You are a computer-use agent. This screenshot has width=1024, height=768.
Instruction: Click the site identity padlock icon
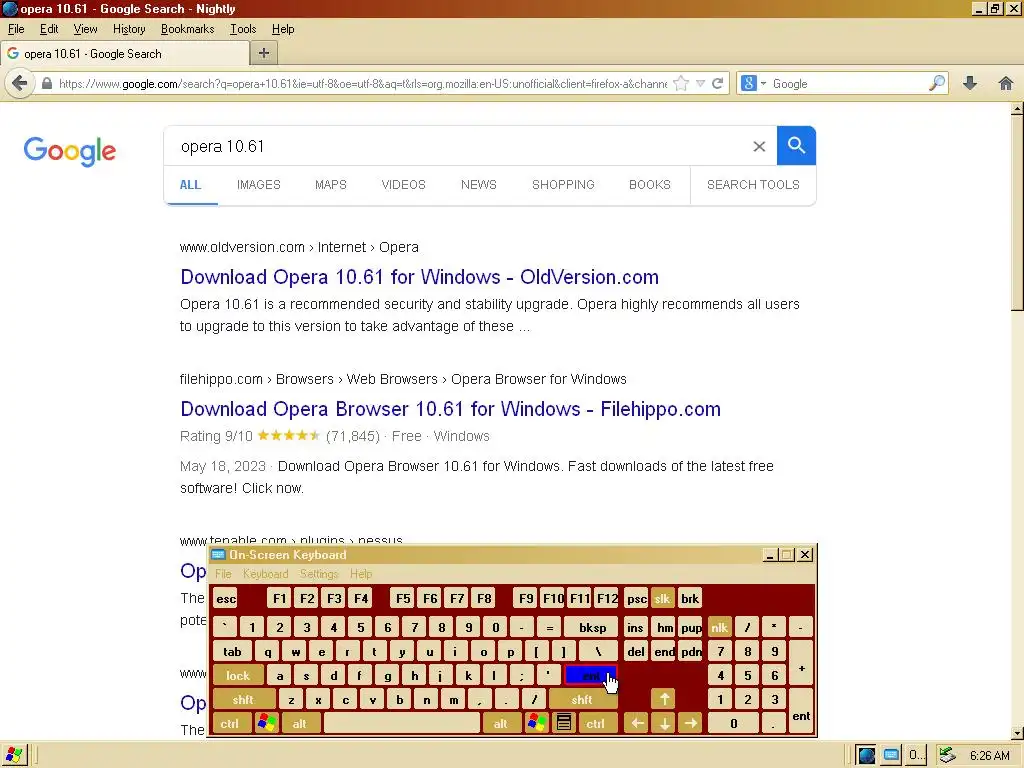coord(46,84)
